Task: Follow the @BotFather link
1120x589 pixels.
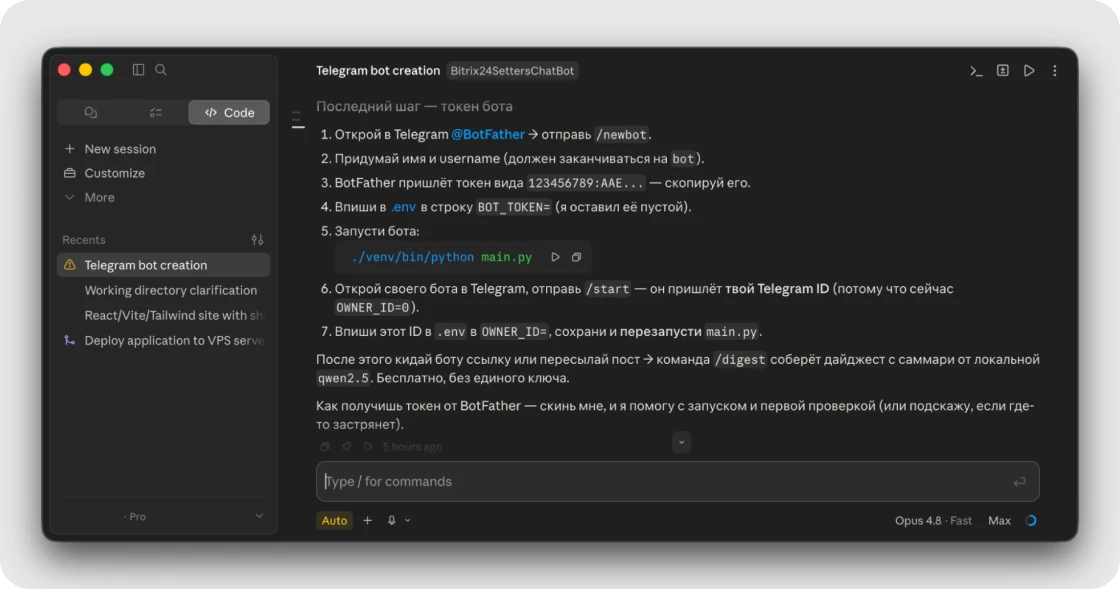Action: click(488, 134)
